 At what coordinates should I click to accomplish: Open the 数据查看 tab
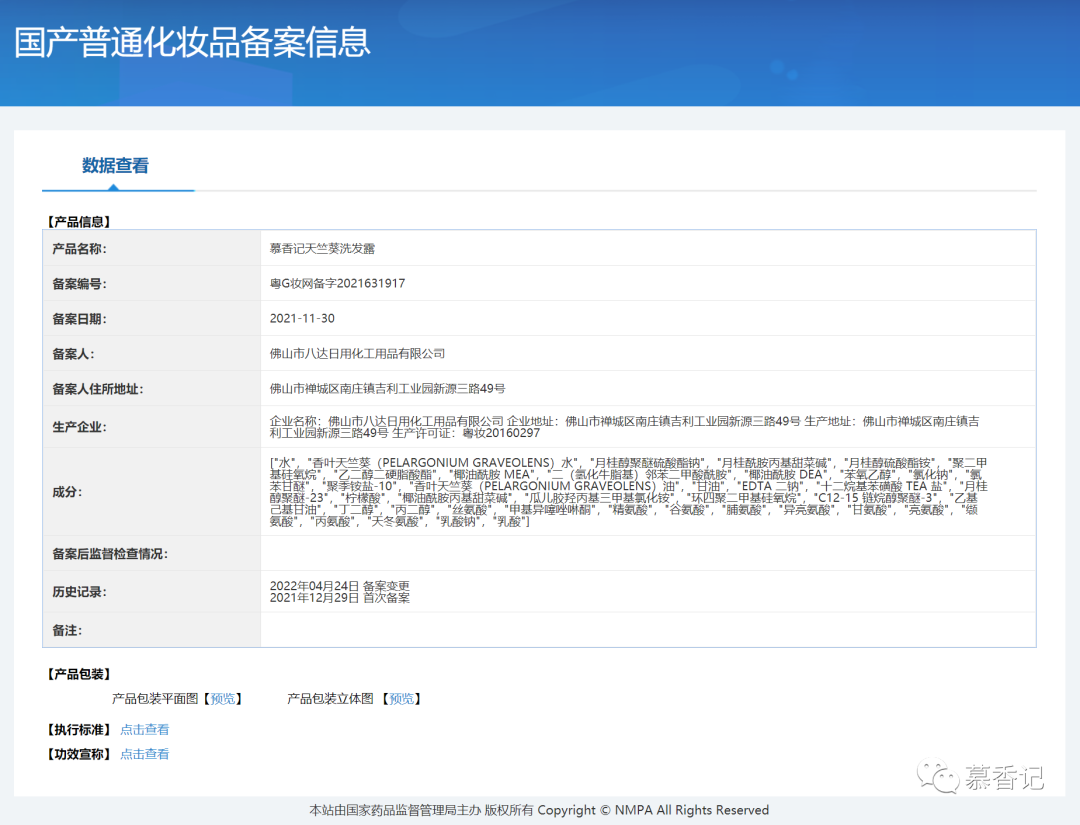[115, 165]
